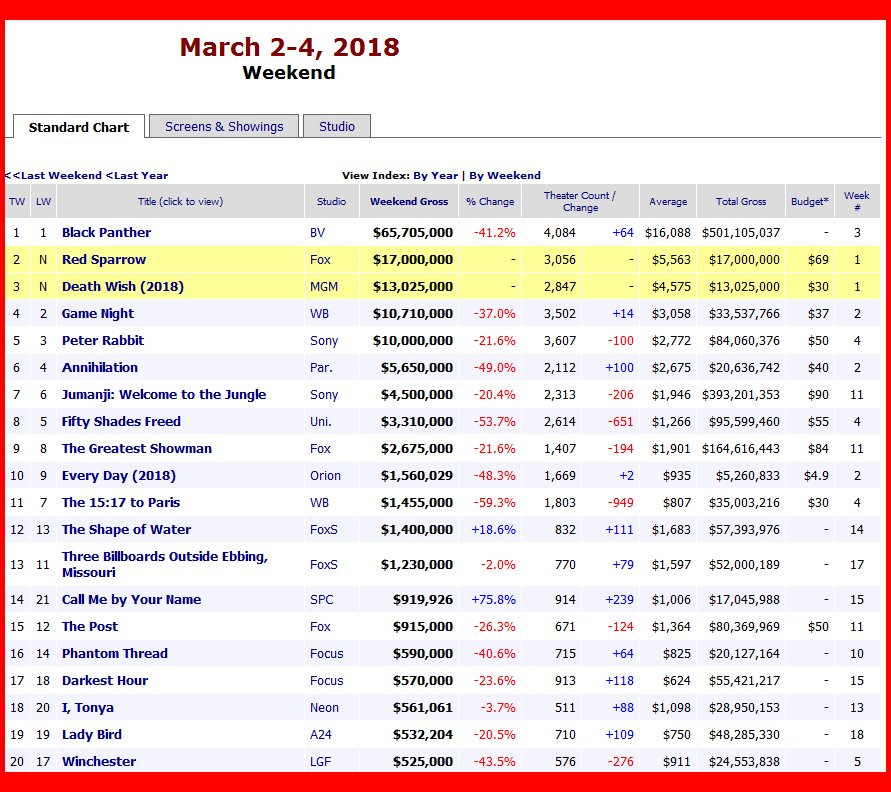
Task: Open the Darkest Hour movie page
Action: pos(105,680)
